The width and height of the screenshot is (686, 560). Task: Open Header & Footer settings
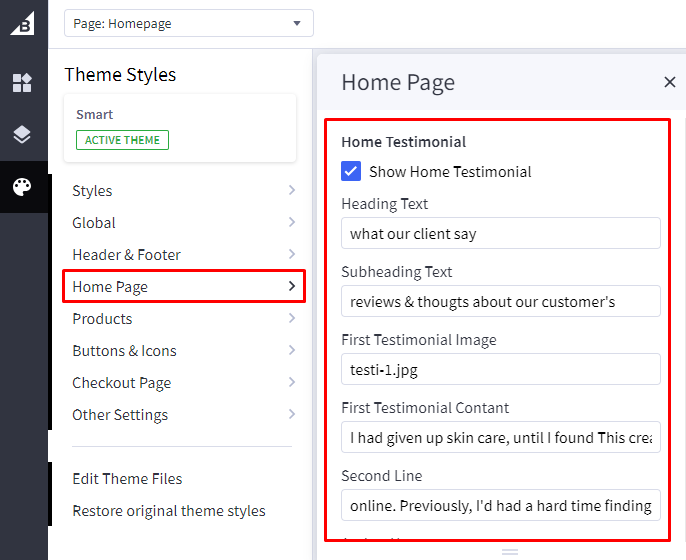point(182,255)
